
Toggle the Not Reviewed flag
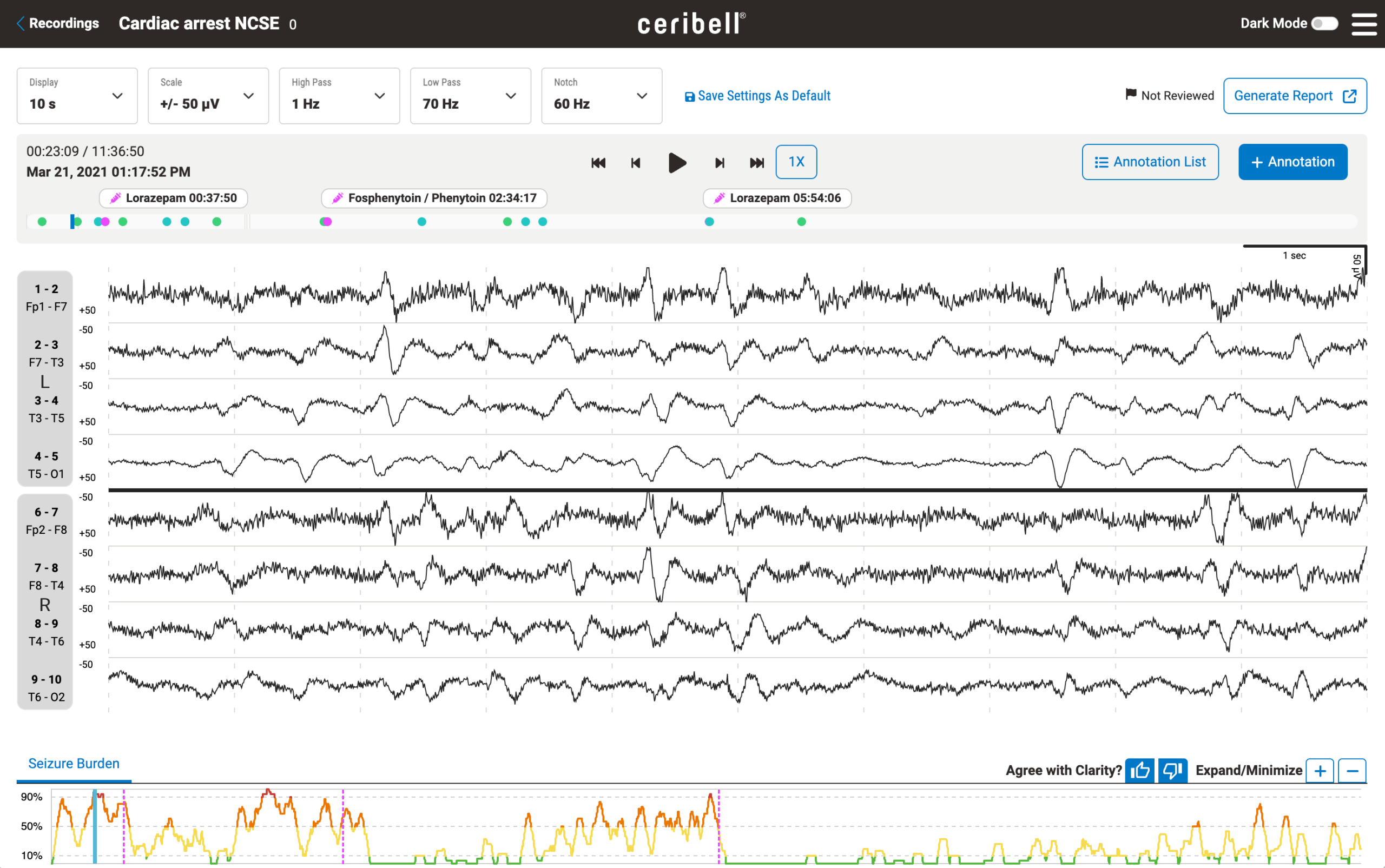coord(1169,95)
